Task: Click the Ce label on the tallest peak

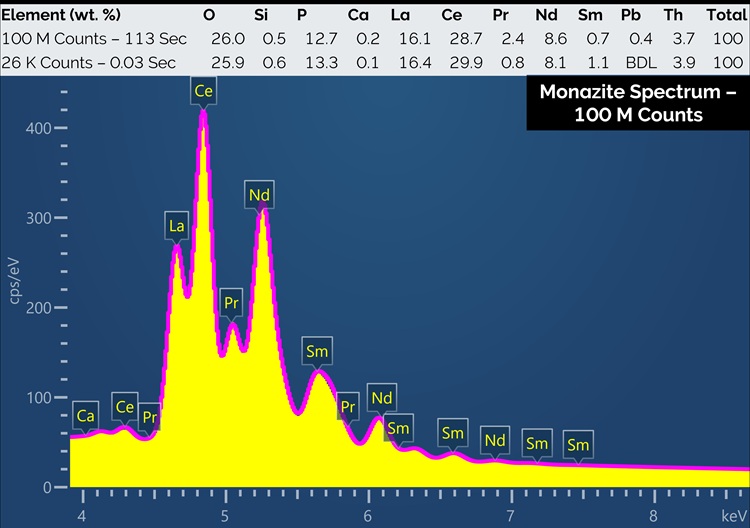Action: click(x=204, y=91)
